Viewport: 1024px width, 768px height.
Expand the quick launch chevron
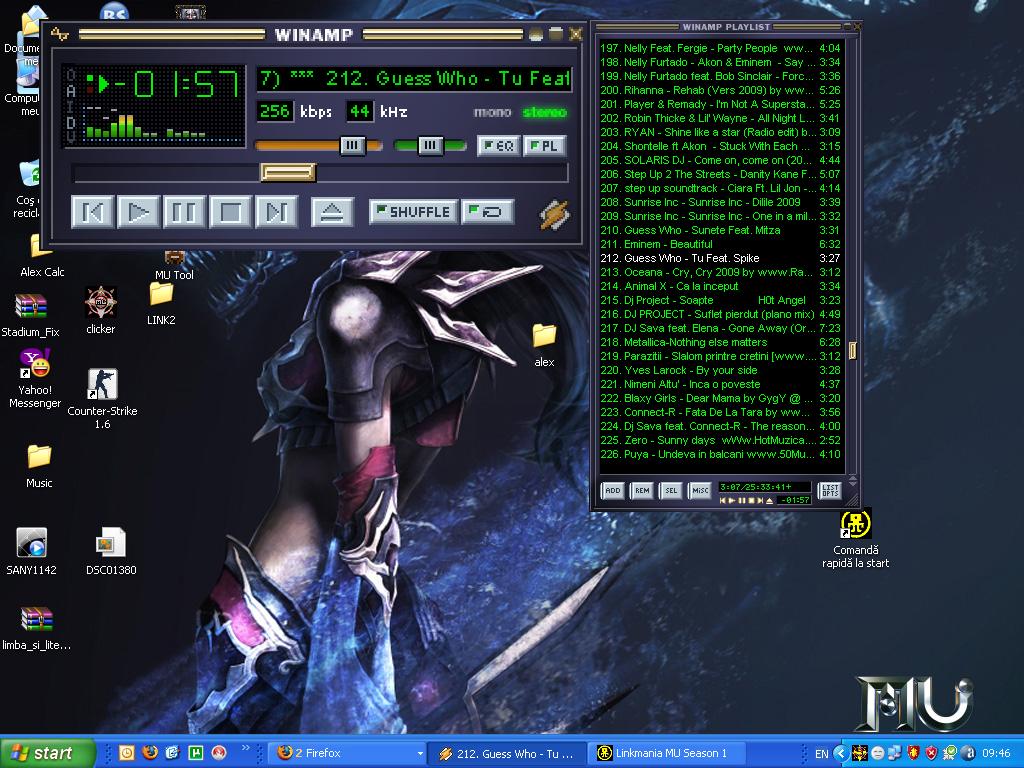(246, 748)
